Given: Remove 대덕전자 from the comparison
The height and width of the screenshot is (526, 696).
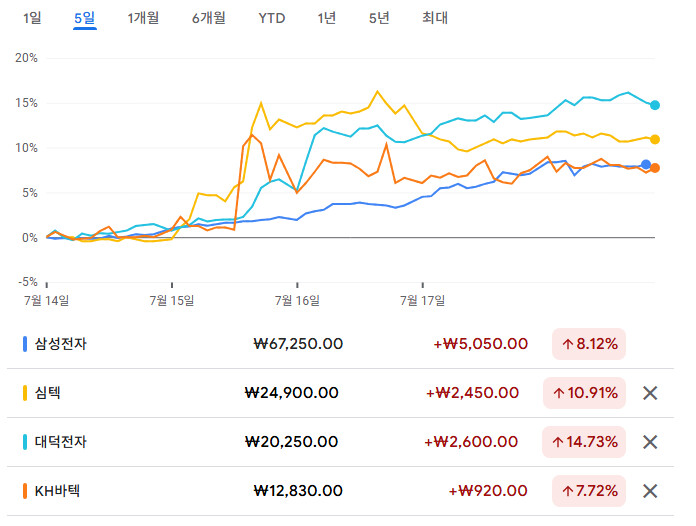Looking at the screenshot, I should pos(650,442).
